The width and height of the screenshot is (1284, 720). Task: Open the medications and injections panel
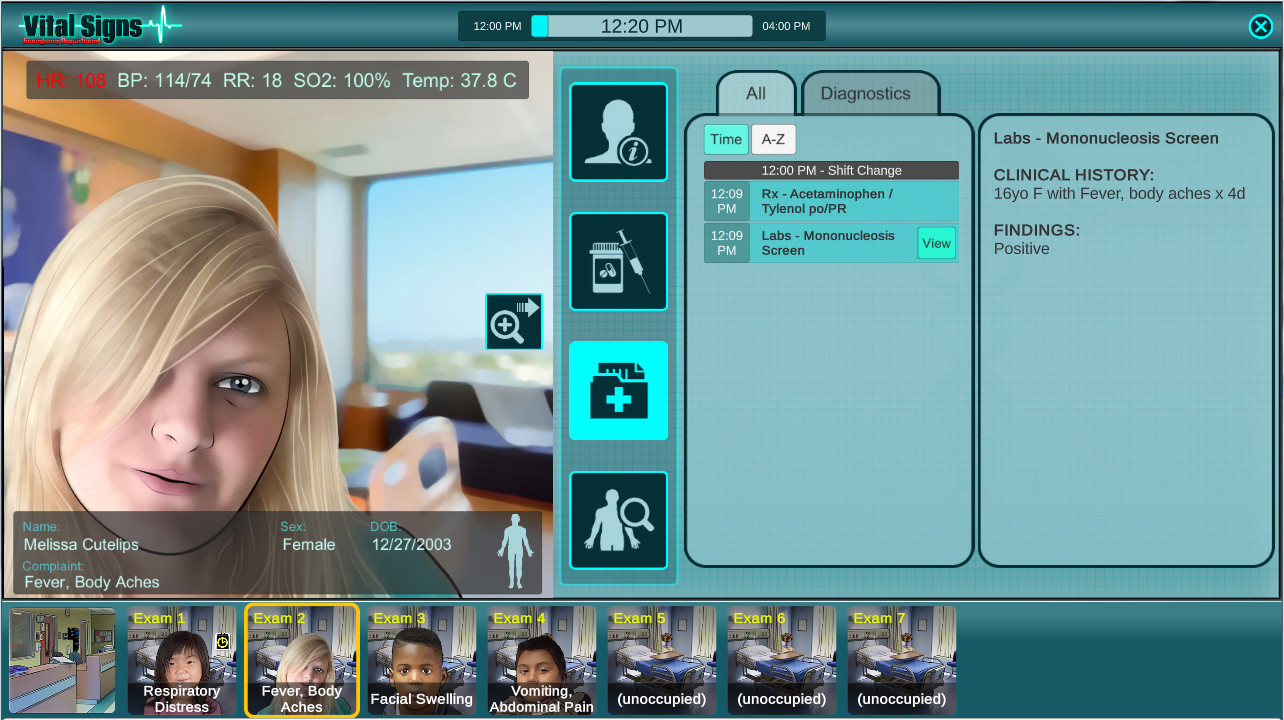618,261
